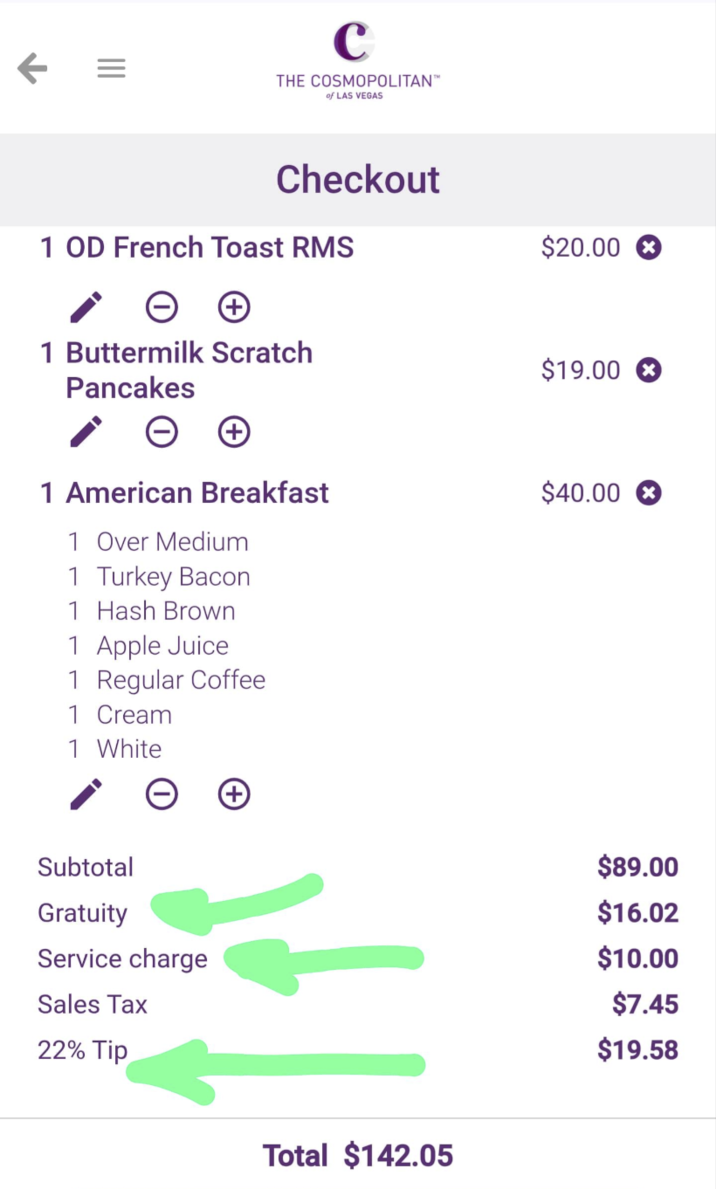Select the Gratuity line item
Image resolution: width=716 pixels, height=1189 pixels.
[x=82, y=913]
